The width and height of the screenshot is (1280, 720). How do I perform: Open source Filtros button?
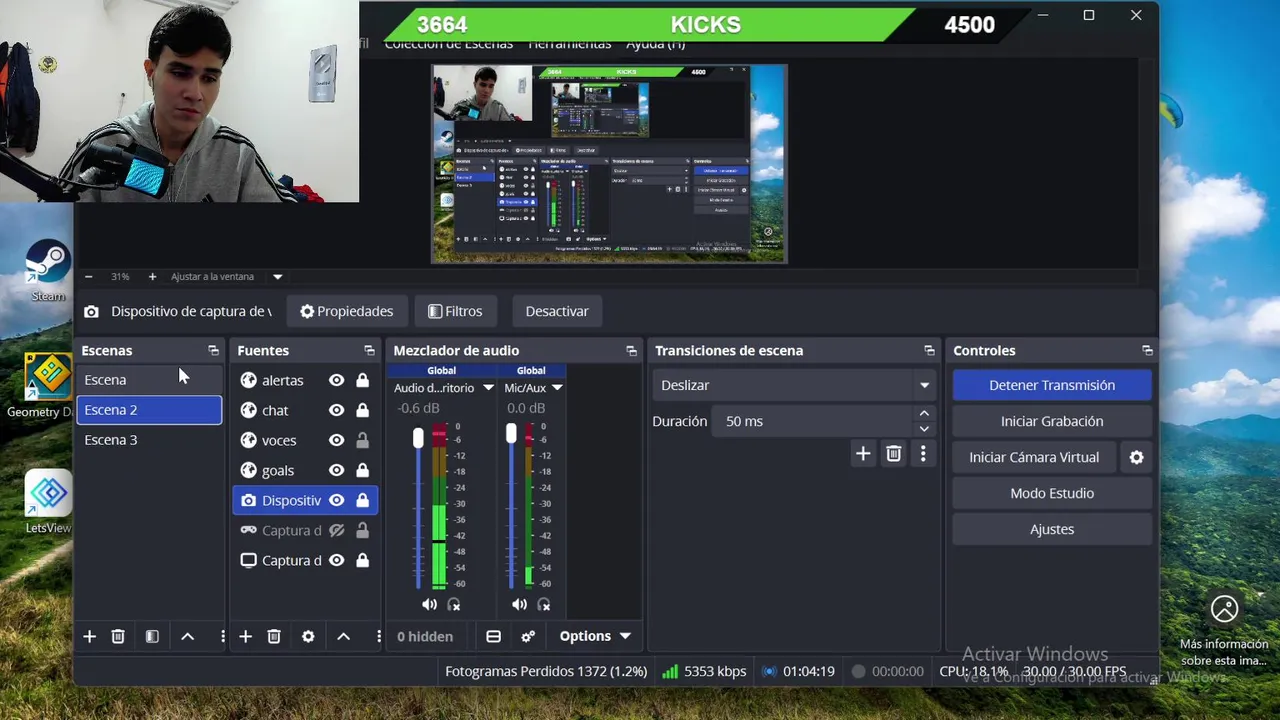455,311
